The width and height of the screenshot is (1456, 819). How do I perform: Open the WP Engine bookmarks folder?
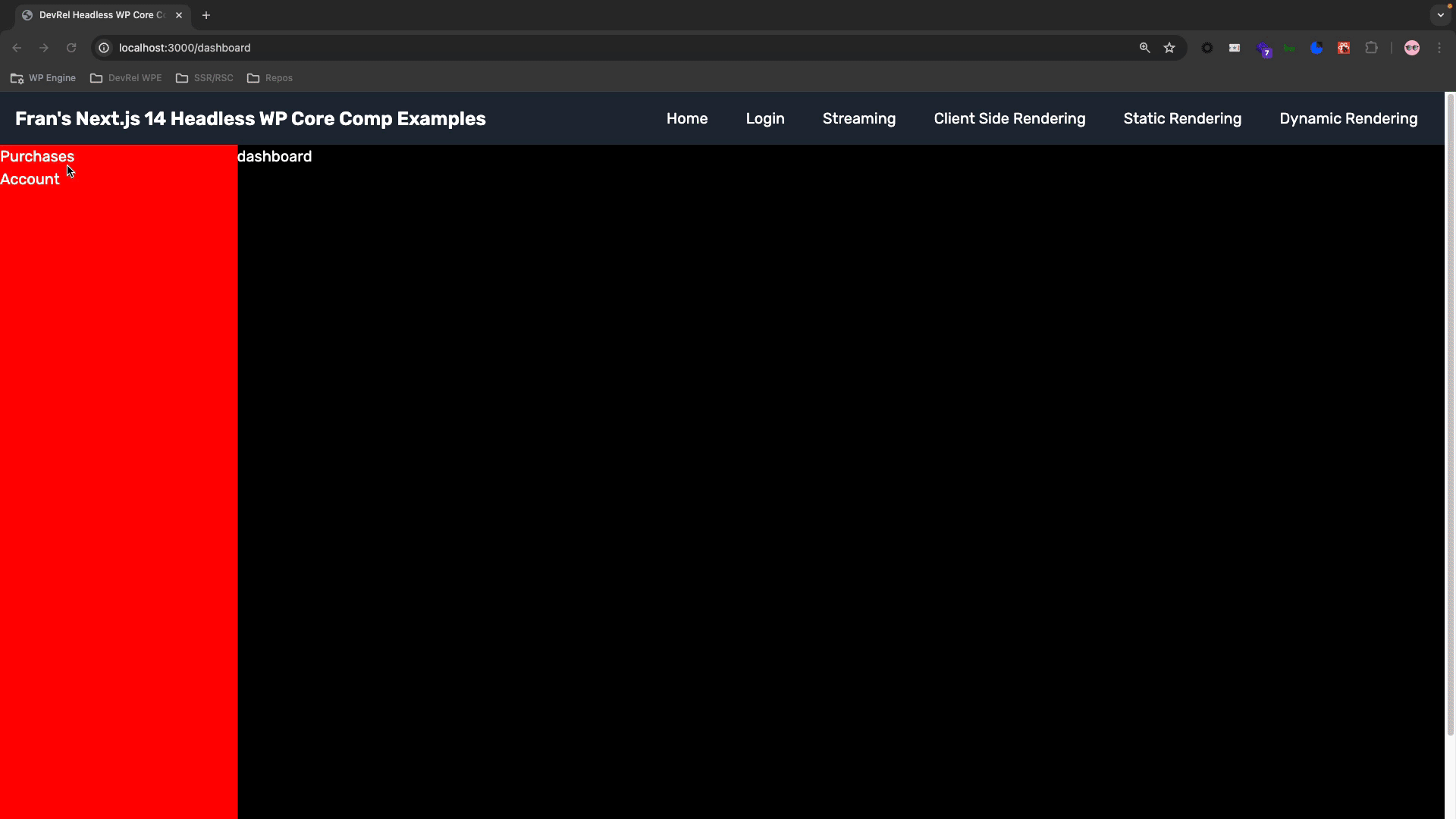(x=43, y=78)
